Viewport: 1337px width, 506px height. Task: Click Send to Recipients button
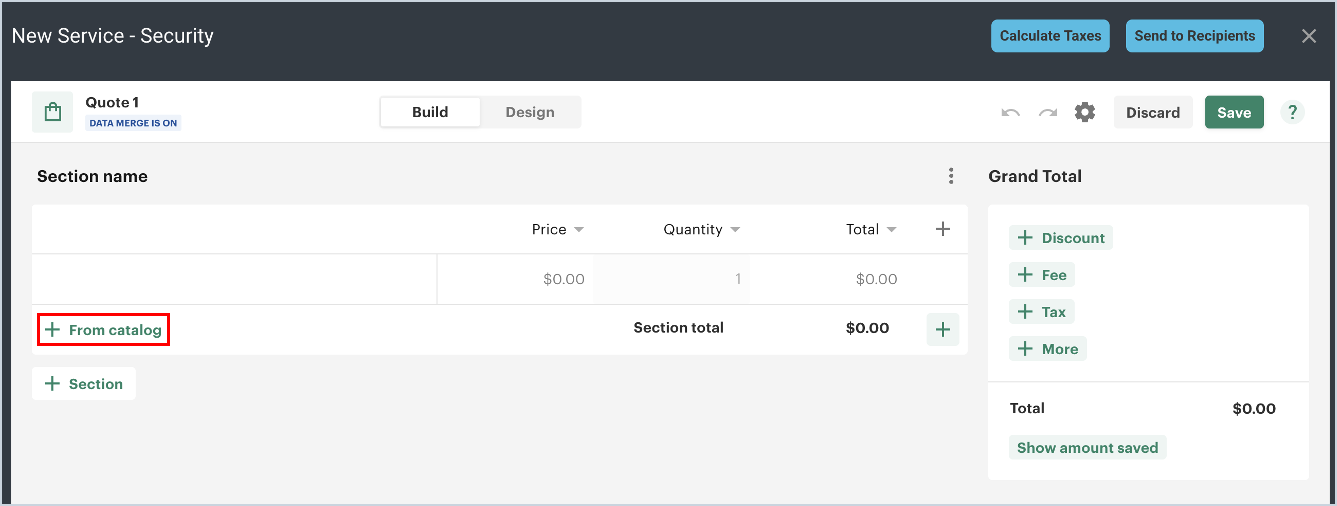[x=1194, y=36]
